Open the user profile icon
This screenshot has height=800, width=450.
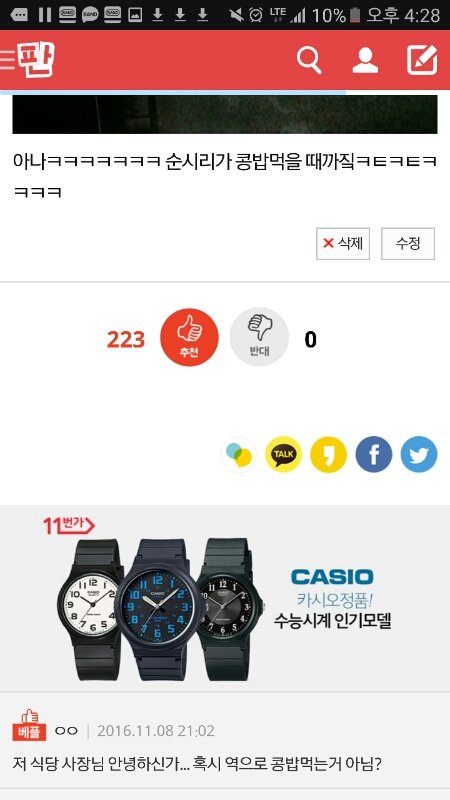pos(365,60)
